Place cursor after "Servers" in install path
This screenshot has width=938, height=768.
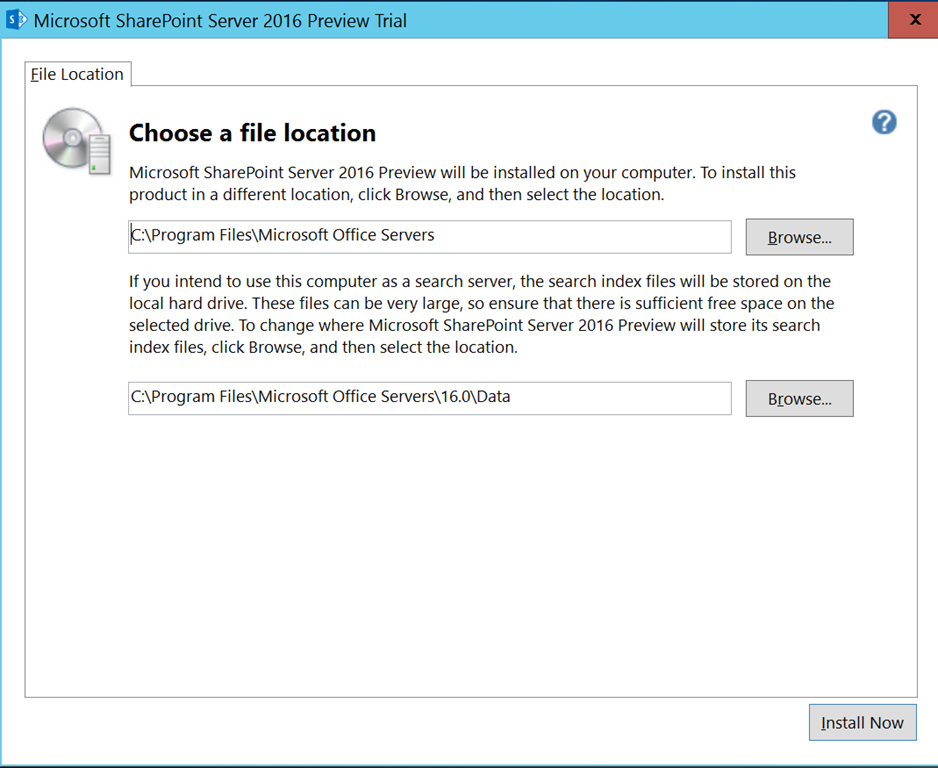436,235
